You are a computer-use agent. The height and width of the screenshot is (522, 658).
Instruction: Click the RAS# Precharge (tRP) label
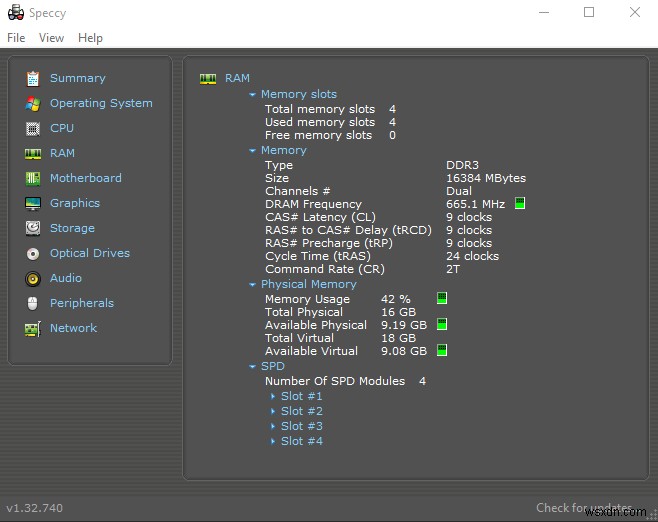(329, 243)
